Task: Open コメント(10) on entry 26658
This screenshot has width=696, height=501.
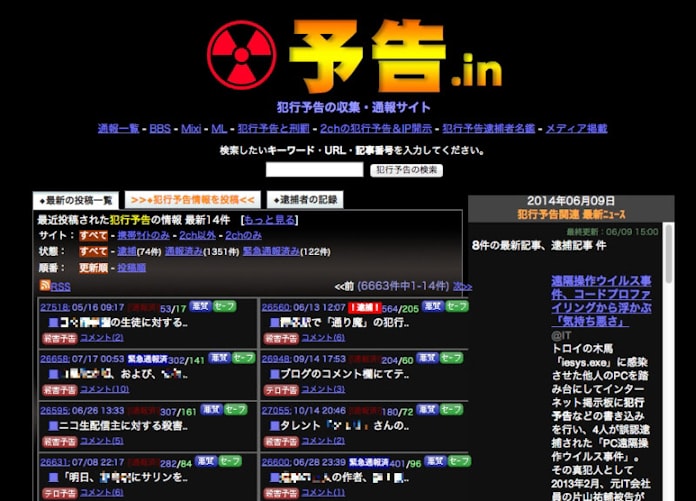Action: (x=105, y=389)
